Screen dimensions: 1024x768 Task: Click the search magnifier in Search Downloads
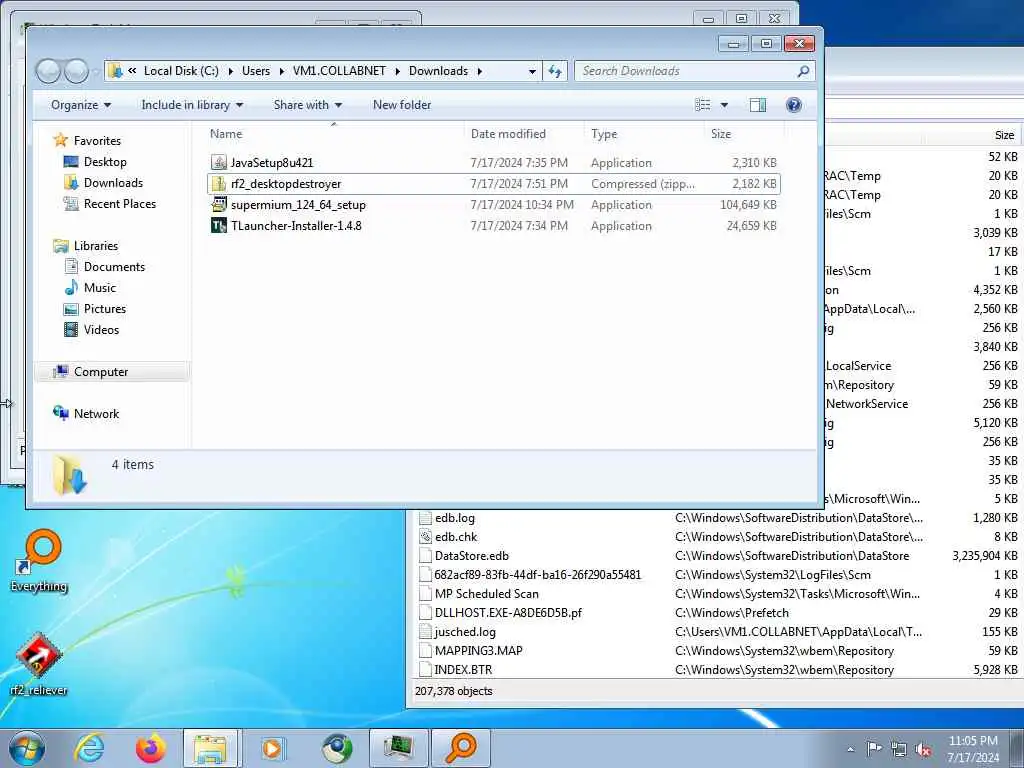tap(803, 71)
